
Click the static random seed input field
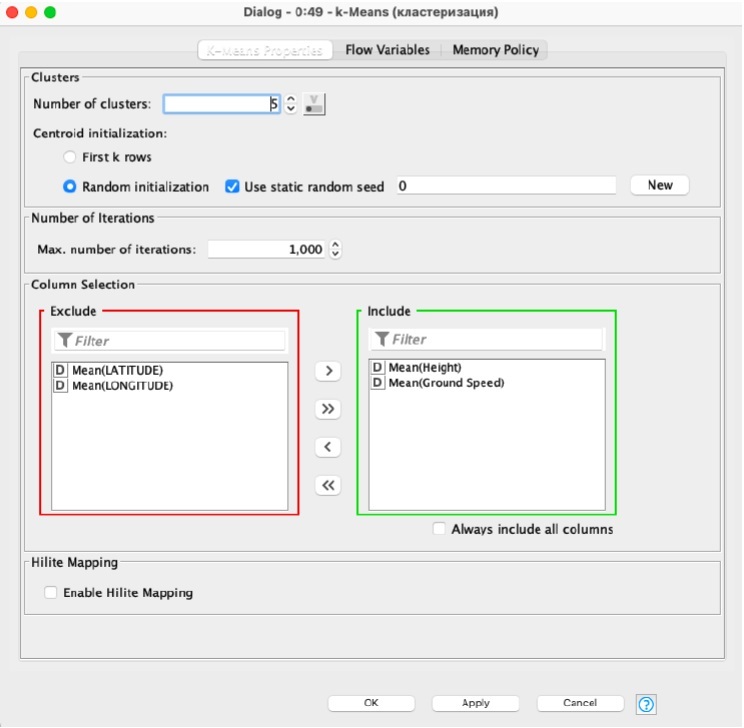[x=506, y=186]
